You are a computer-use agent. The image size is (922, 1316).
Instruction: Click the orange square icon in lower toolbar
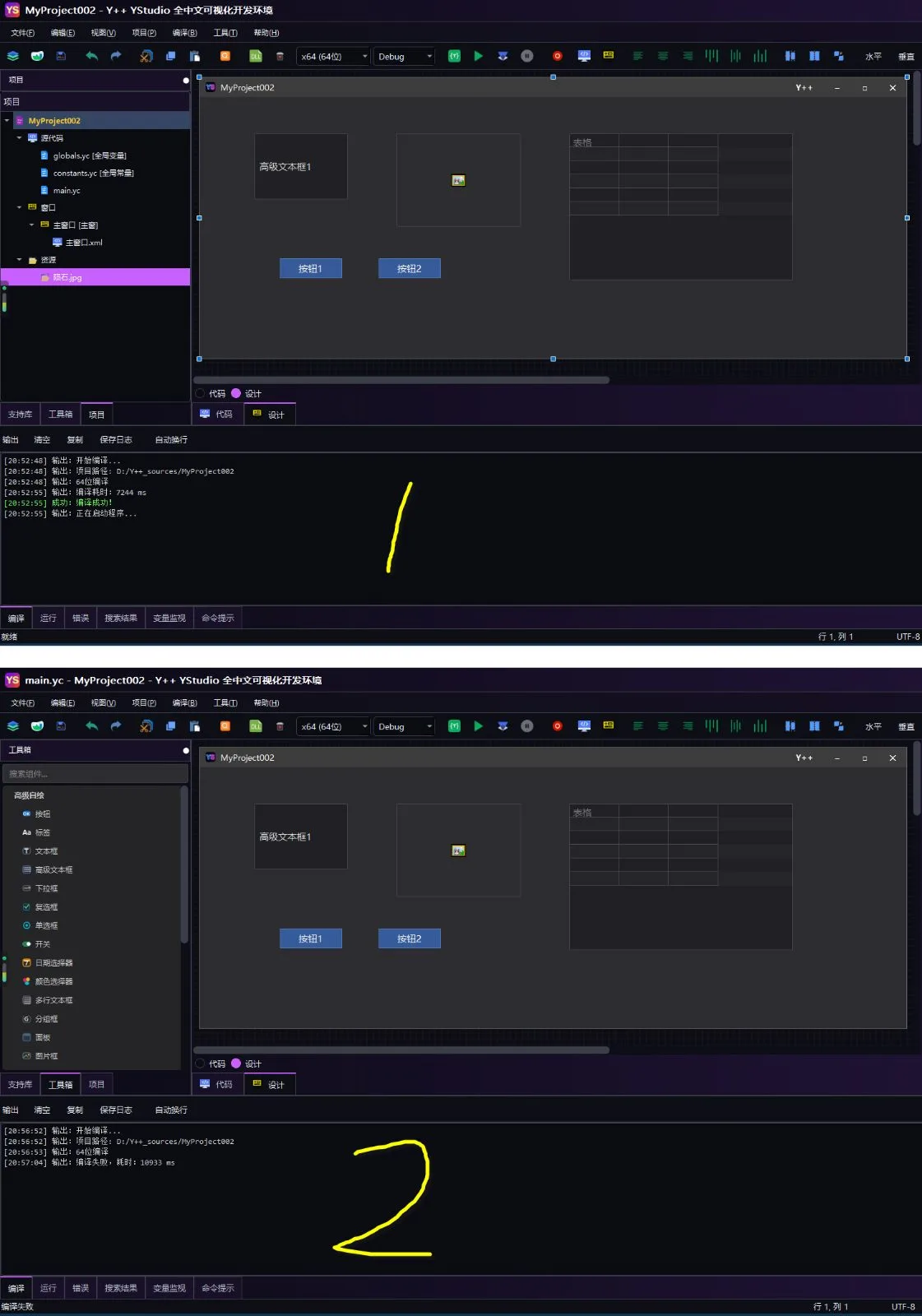[225, 726]
